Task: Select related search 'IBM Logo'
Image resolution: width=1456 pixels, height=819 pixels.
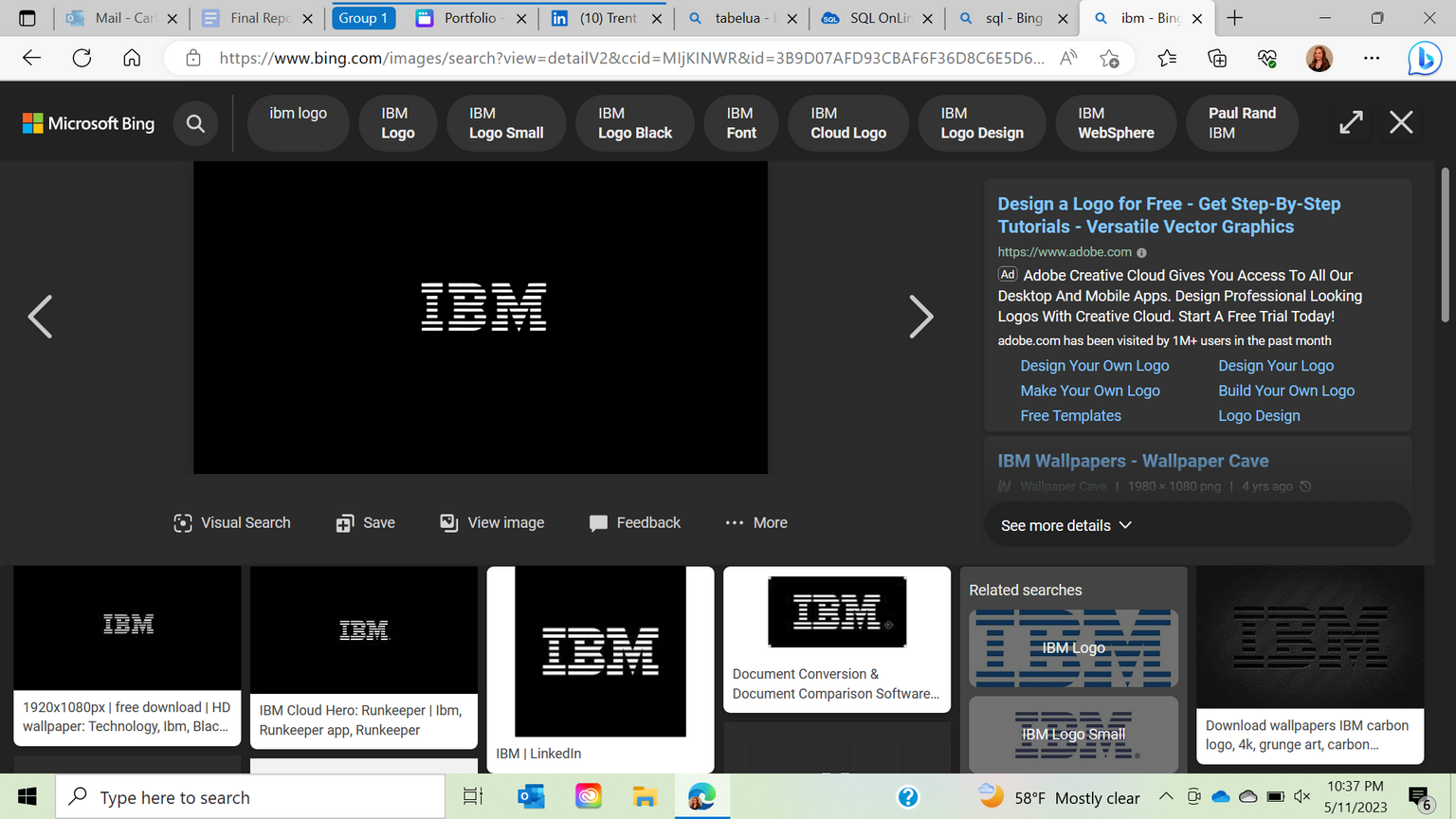Action: (1074, 648)
